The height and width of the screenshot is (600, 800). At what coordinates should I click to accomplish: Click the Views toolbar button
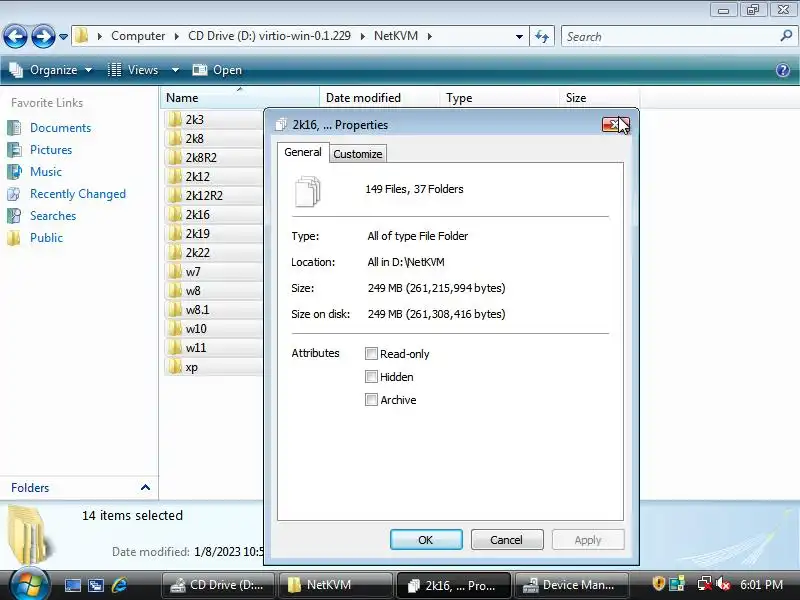pyautogui.click(x=134, y=70)
